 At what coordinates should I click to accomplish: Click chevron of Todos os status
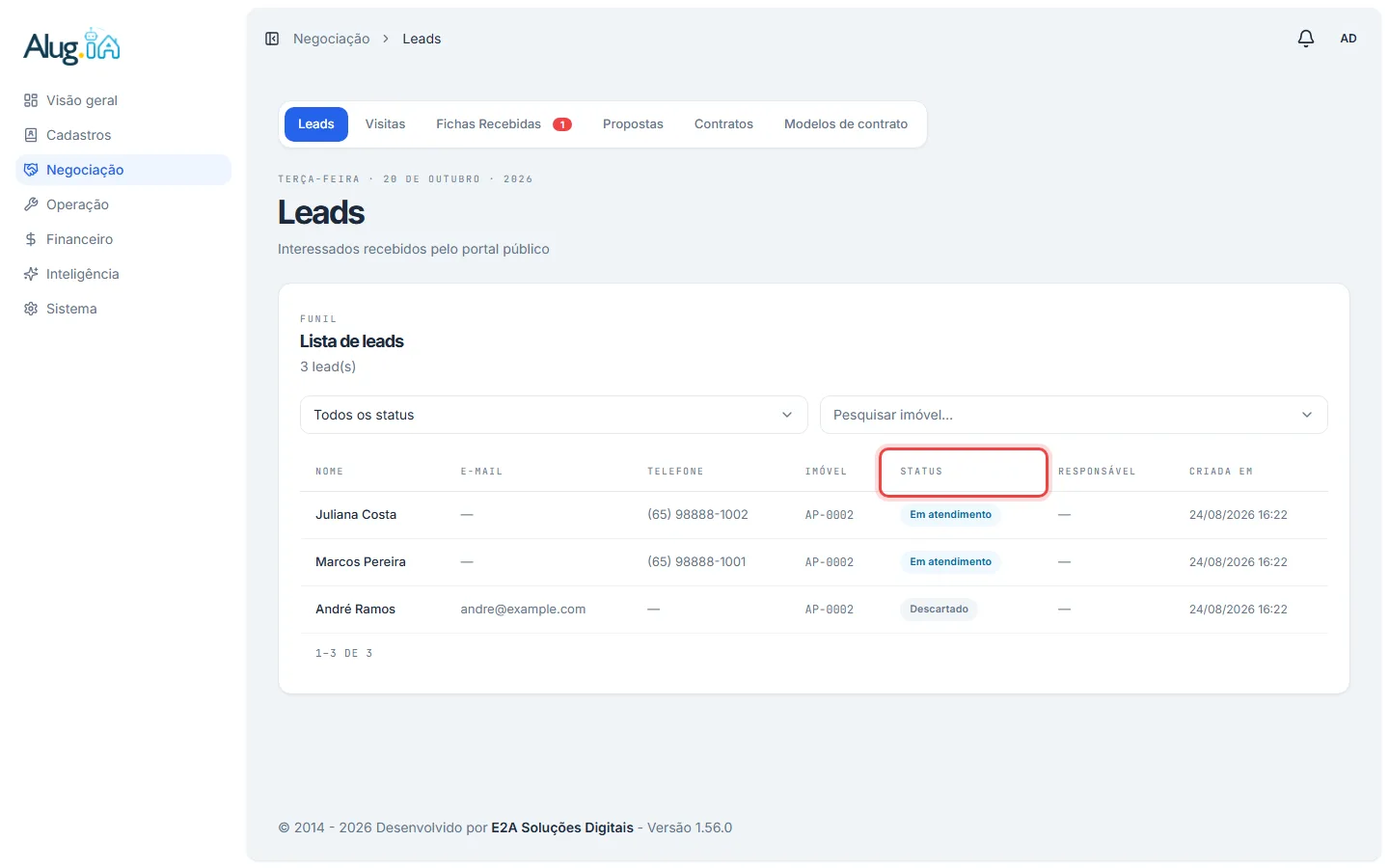pos(787,415)
